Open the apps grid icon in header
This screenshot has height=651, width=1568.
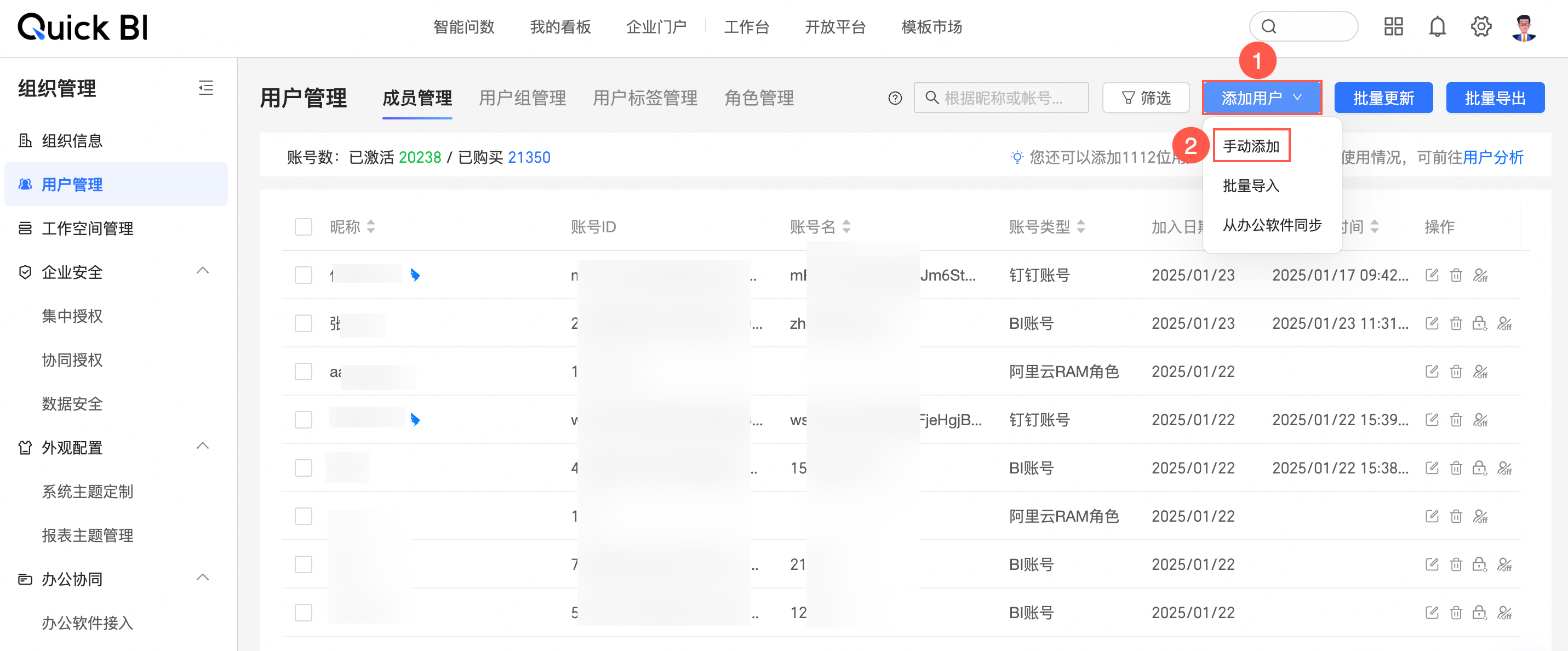click(x=1393, y=27)
